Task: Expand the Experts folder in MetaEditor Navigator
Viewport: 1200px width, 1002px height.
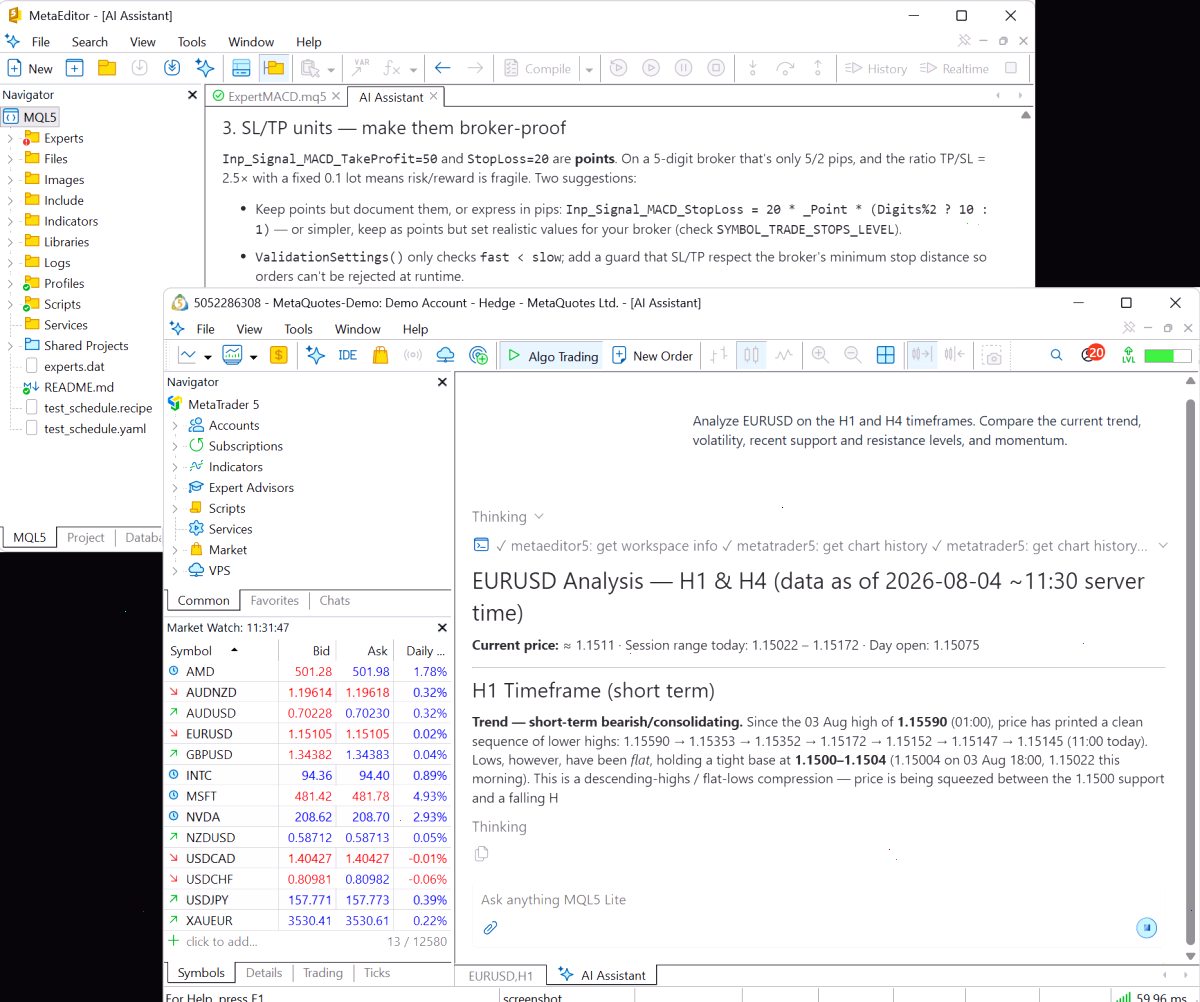Action: [10, 139]
